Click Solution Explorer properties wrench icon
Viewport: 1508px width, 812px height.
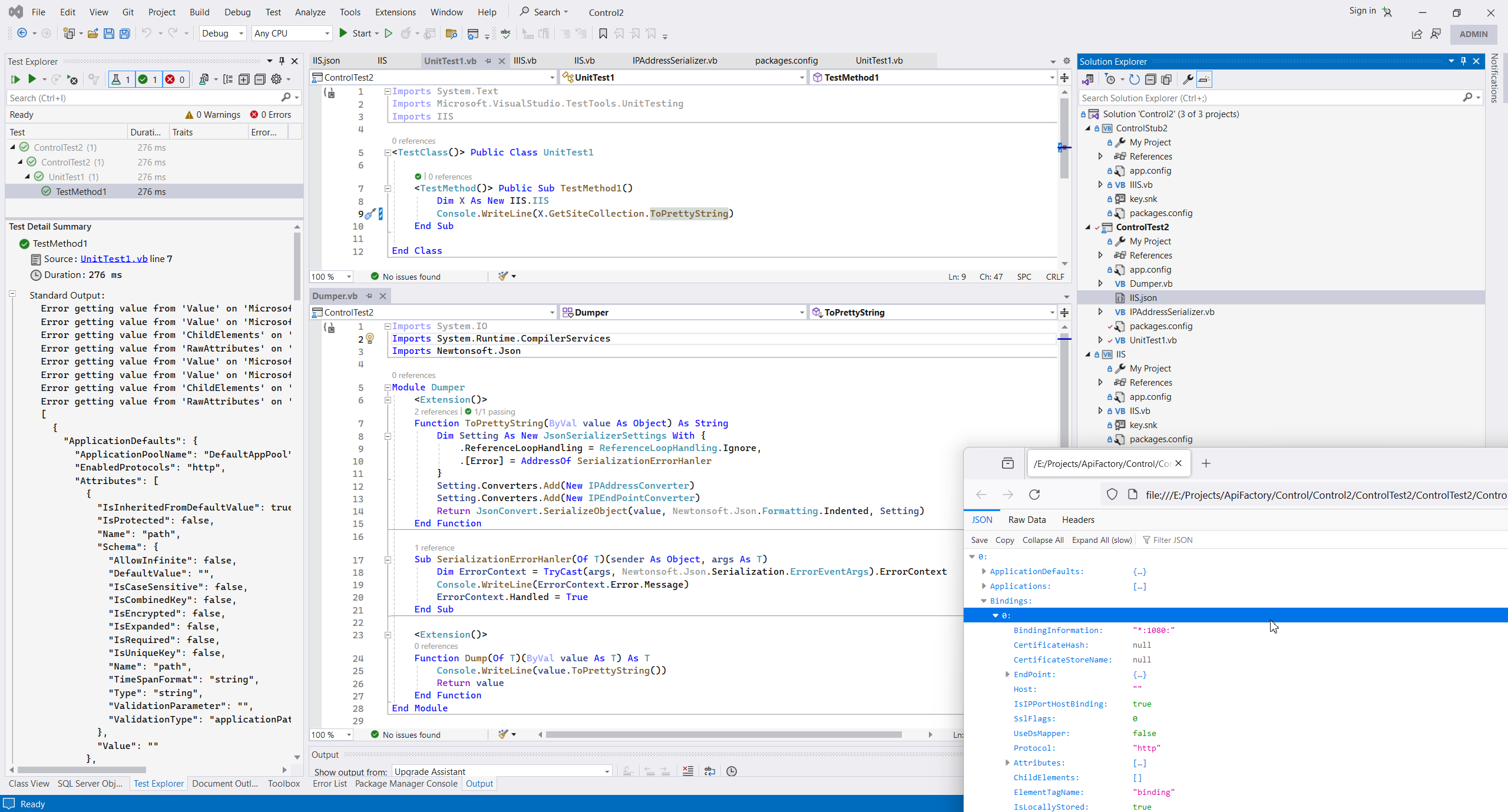coord(1188,79)
